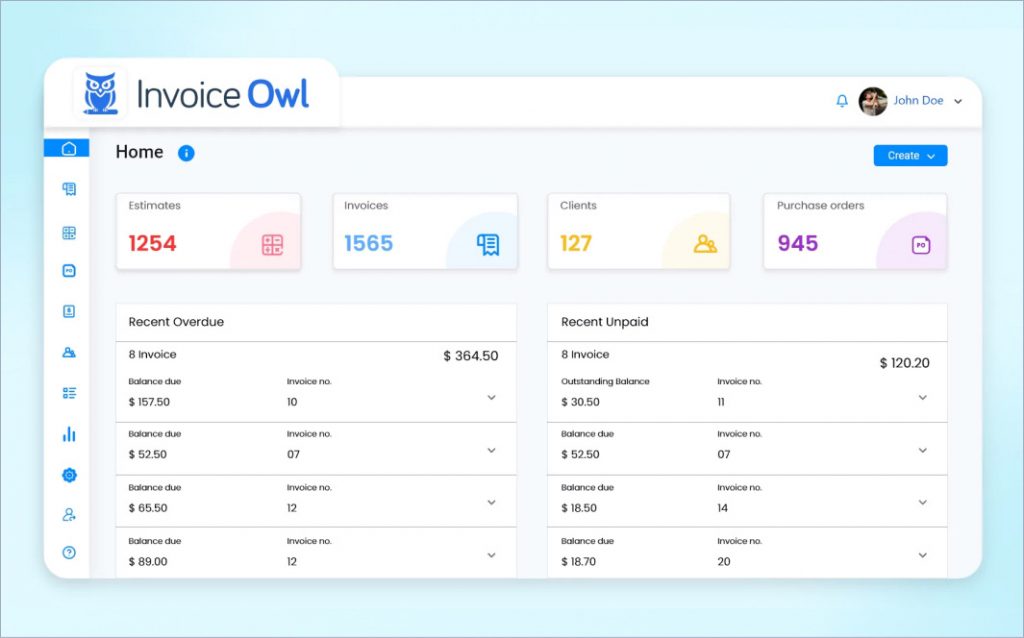Expand the overdue $ 65.50 invoice row

click(x=491, y=503)
